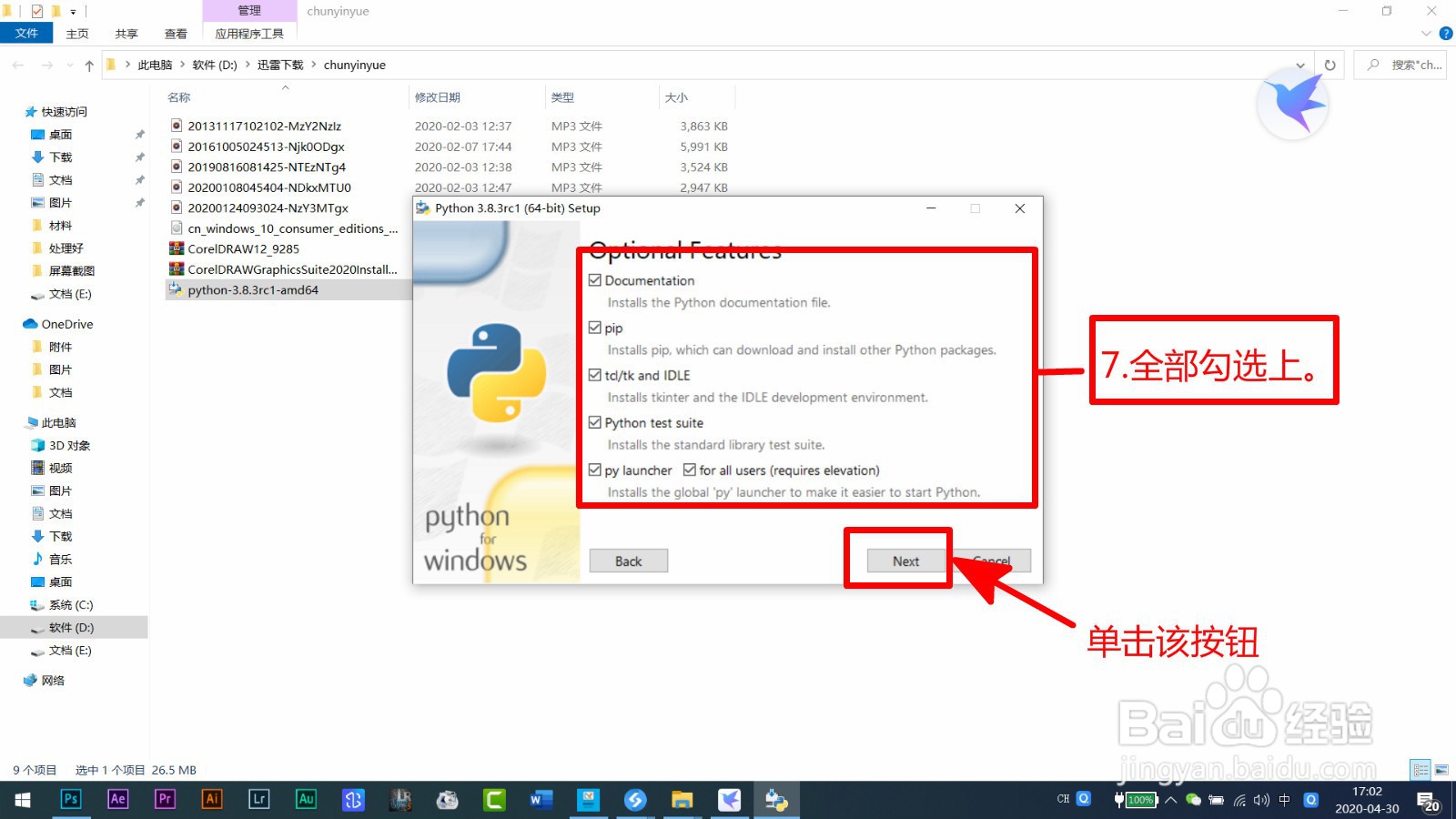The image size is (1456, 819).
Task: Click the Back button
Action: point(628,561)
